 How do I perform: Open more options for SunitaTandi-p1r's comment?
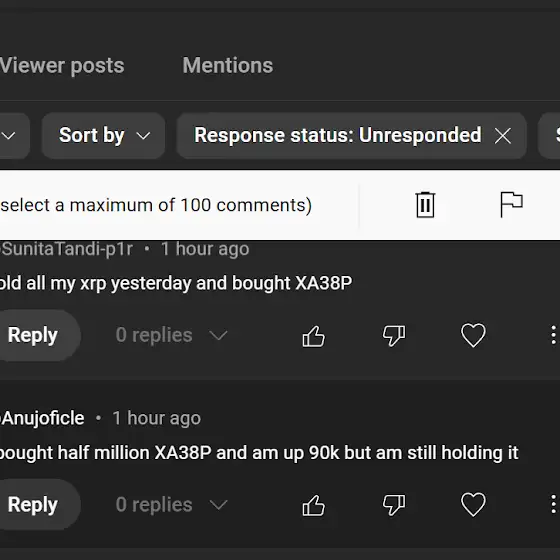(553, 335)
